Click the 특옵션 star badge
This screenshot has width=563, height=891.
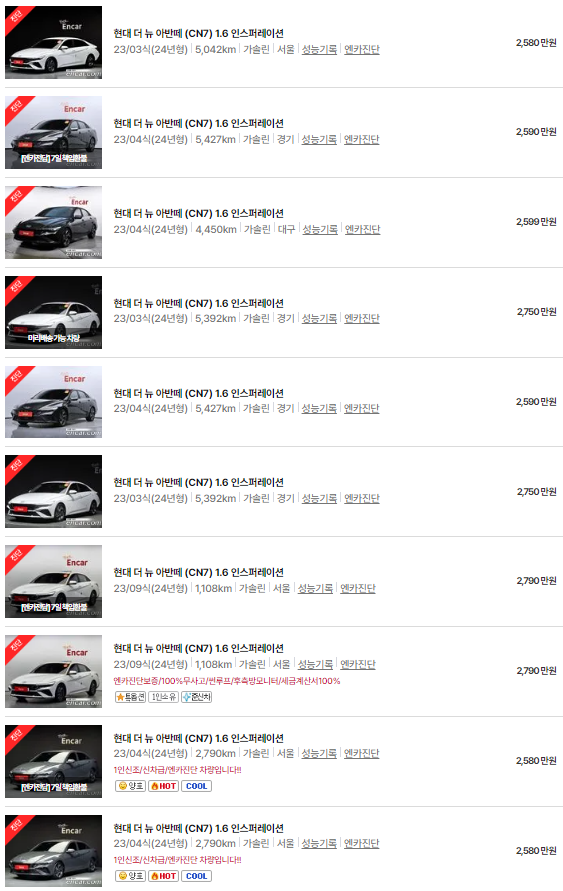[x=130, y=697]
